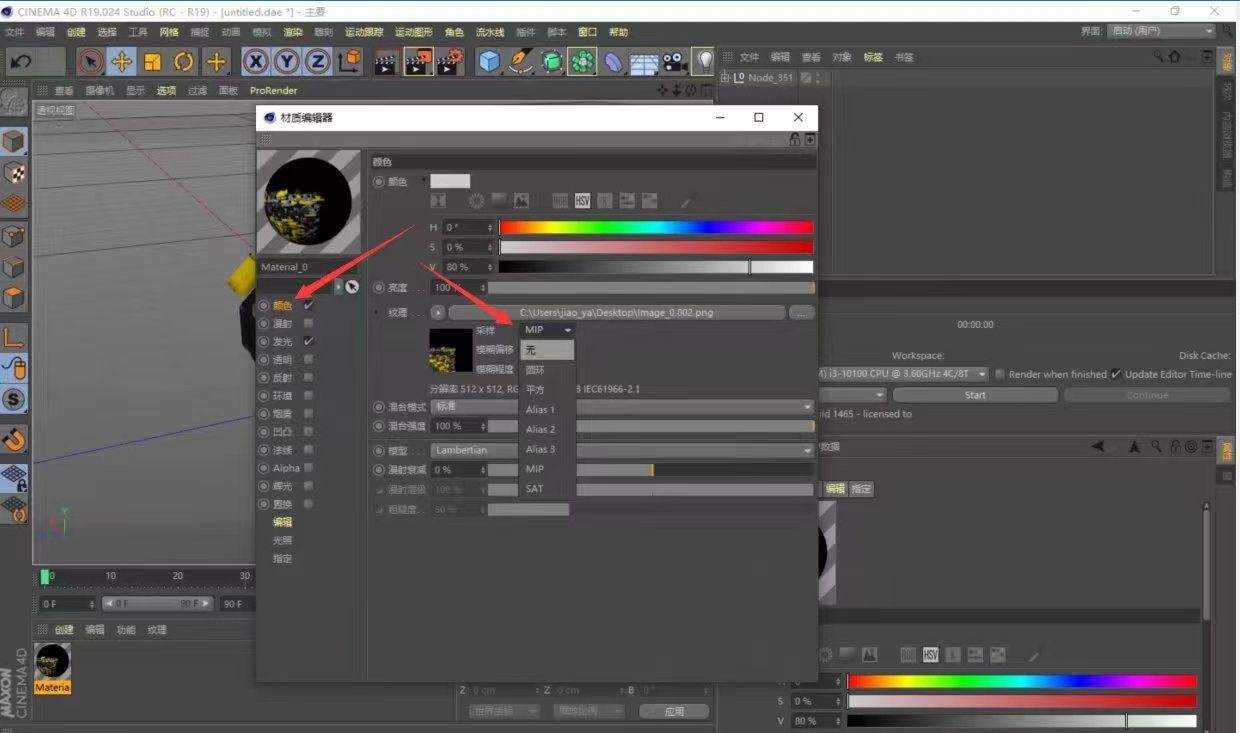The image size is (1240, 733).
Task: Open the 混合模式 dropdown
Action: (622, 407)
